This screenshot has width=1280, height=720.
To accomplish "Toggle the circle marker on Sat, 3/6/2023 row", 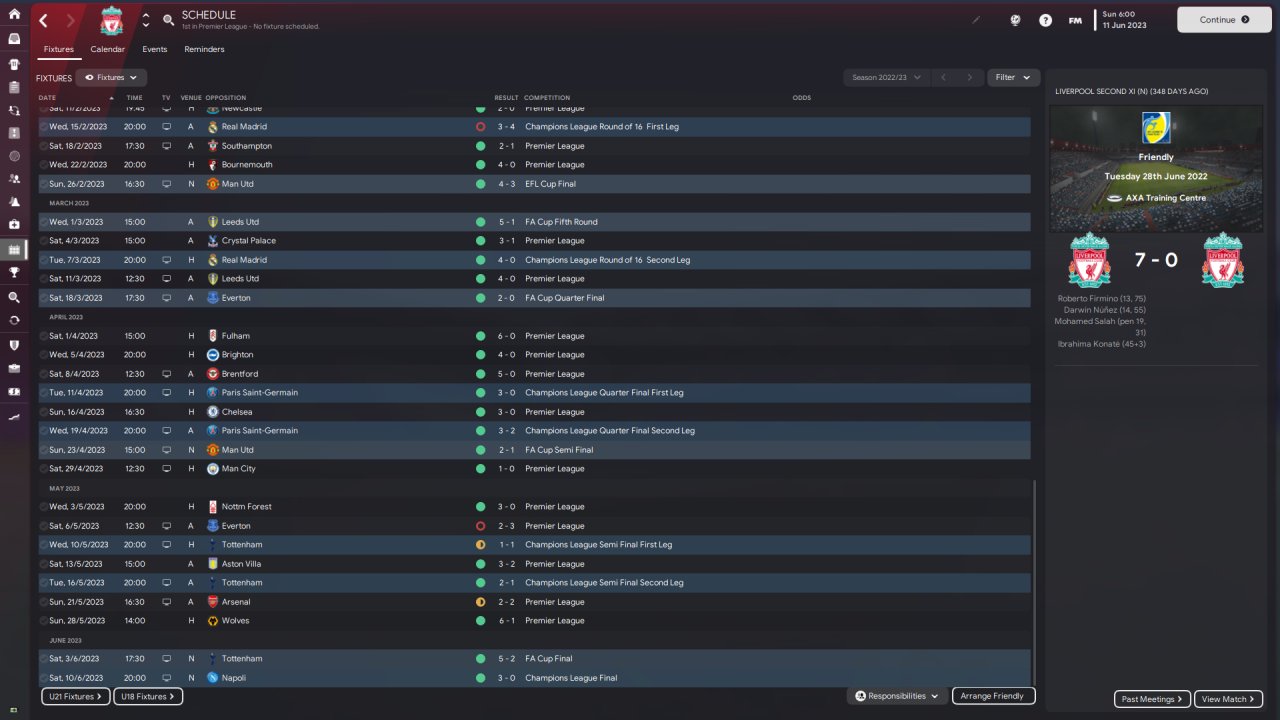I will coord(44,659).
